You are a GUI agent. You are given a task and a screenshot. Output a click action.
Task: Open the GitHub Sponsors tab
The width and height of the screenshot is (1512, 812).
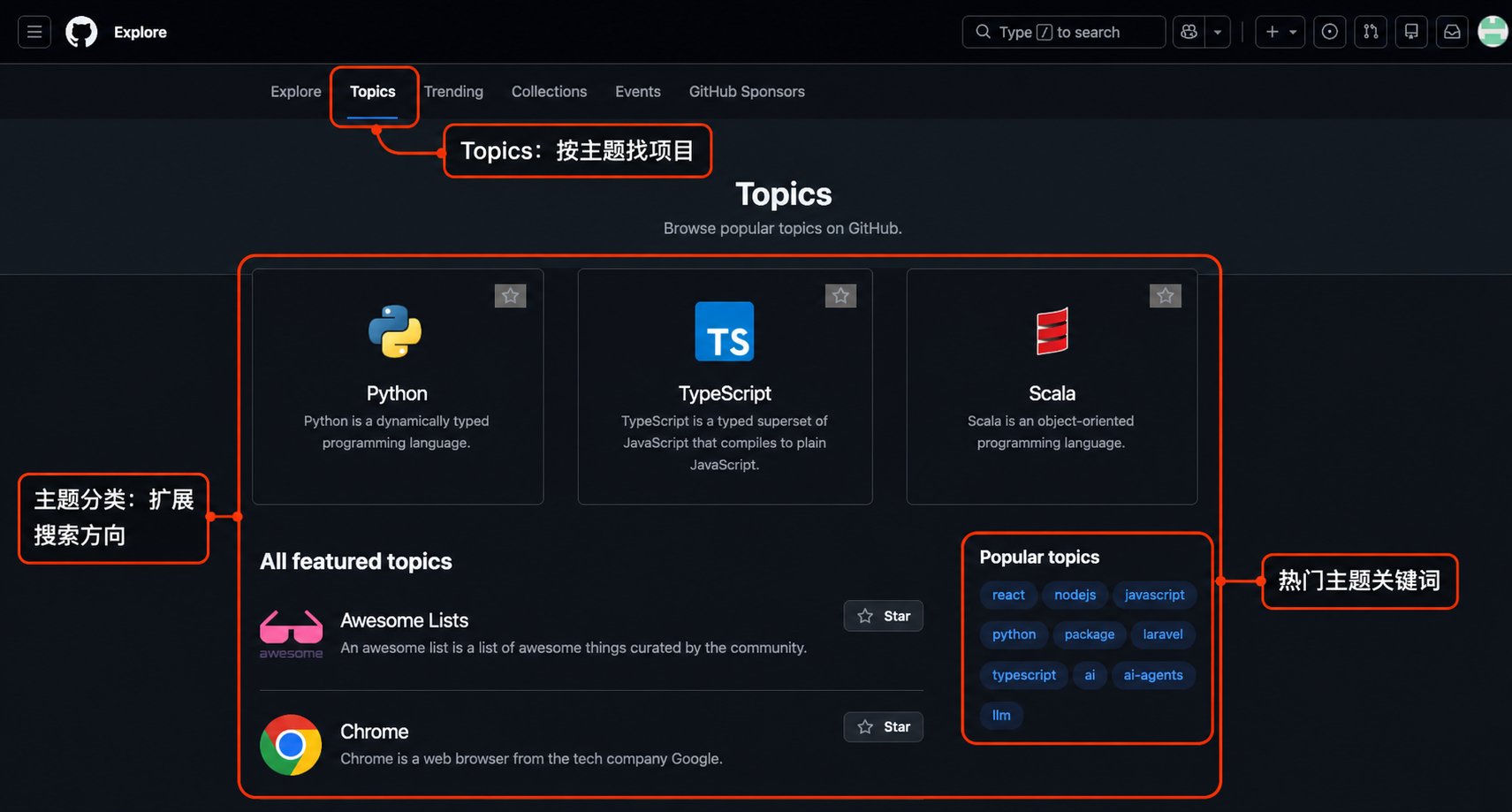(x=747, y=92)
